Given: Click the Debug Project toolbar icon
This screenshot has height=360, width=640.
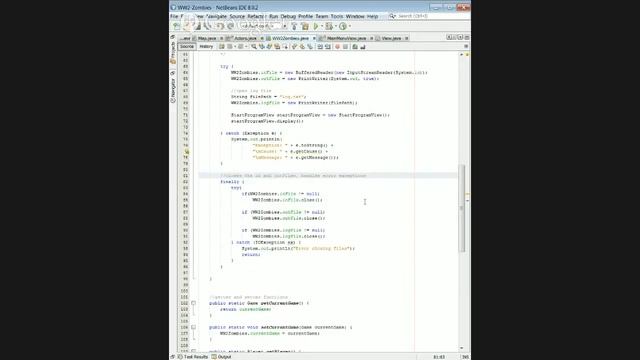Looking at the screenshot, I should [329, 26].
